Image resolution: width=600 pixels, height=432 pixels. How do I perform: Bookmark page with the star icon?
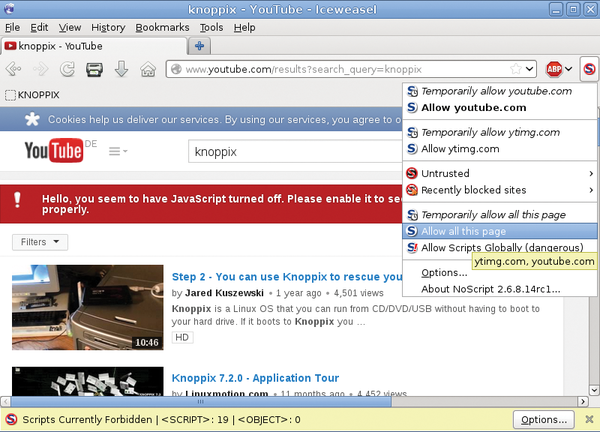click(516, 69)
